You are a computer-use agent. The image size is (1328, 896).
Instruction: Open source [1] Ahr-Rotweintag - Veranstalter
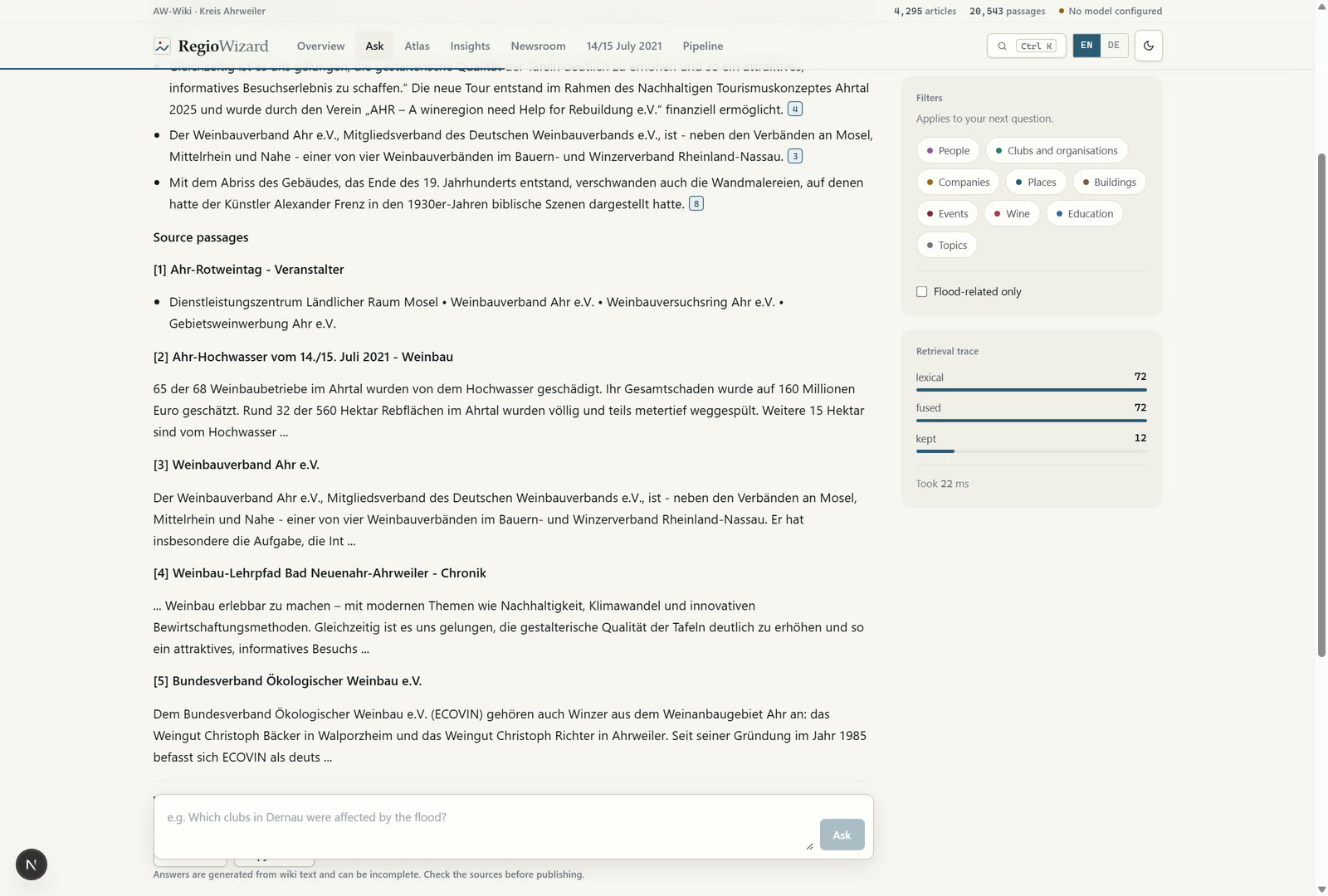click(248, 269)
